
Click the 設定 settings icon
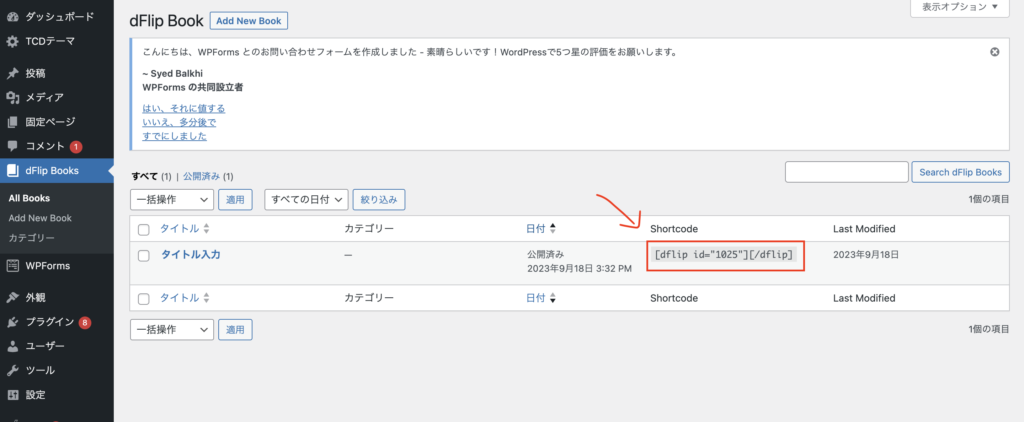pos(12,395)
